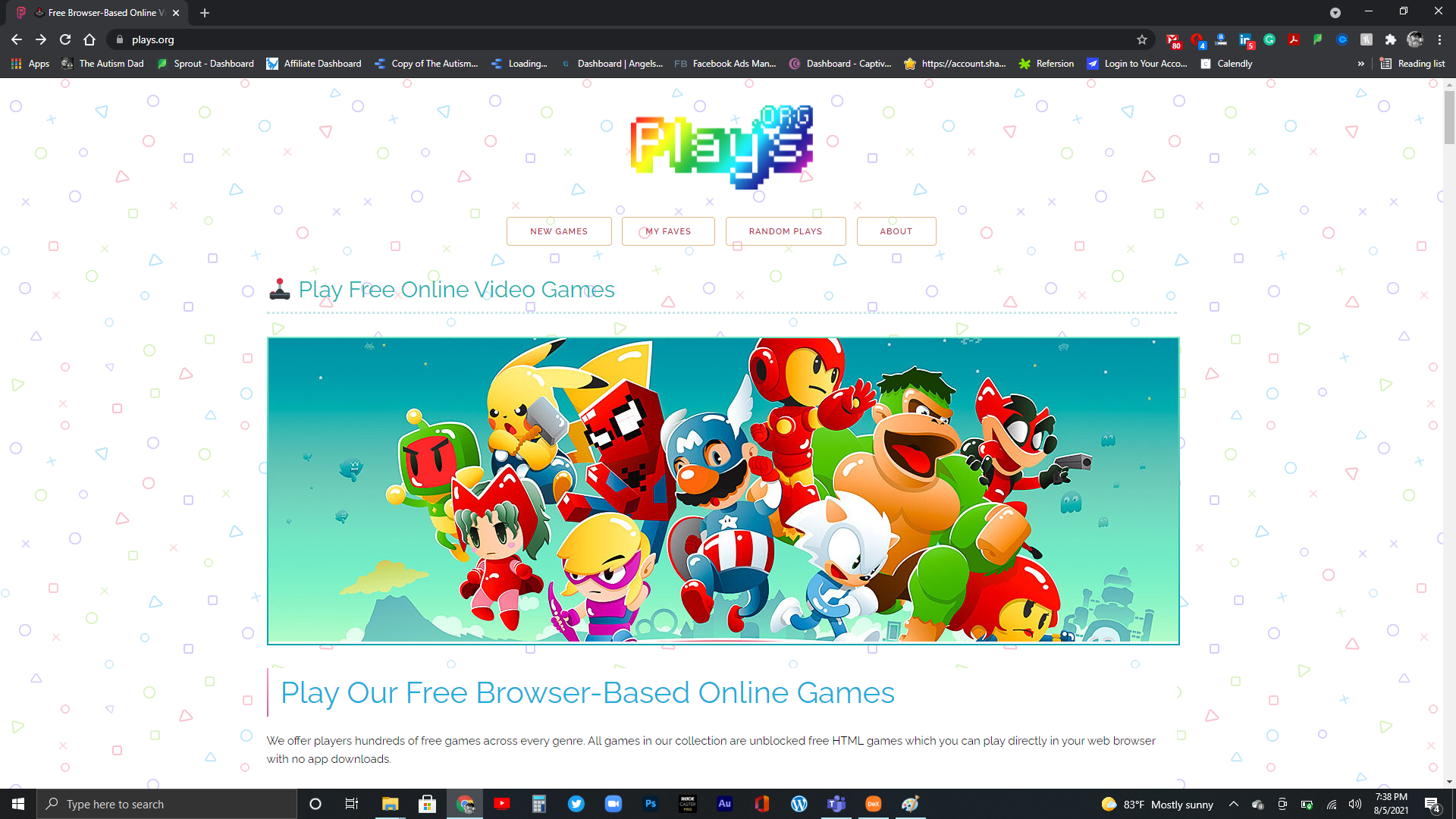Open Cortana from the taskbar
This screenshot has width=1456, height=819.
[x=315, y=804]
